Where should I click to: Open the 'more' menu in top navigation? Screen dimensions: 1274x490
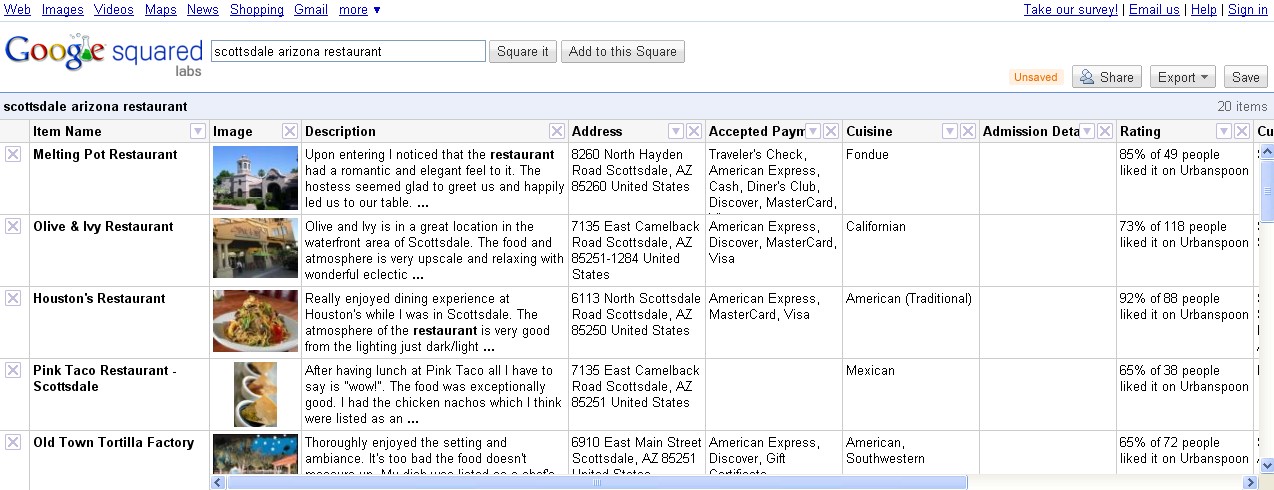(360, 9)
